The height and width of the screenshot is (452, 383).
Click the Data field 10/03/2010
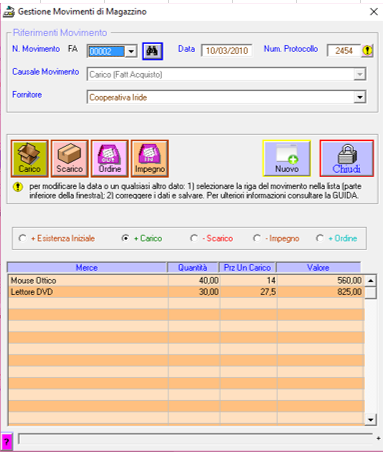click(227, 51)
